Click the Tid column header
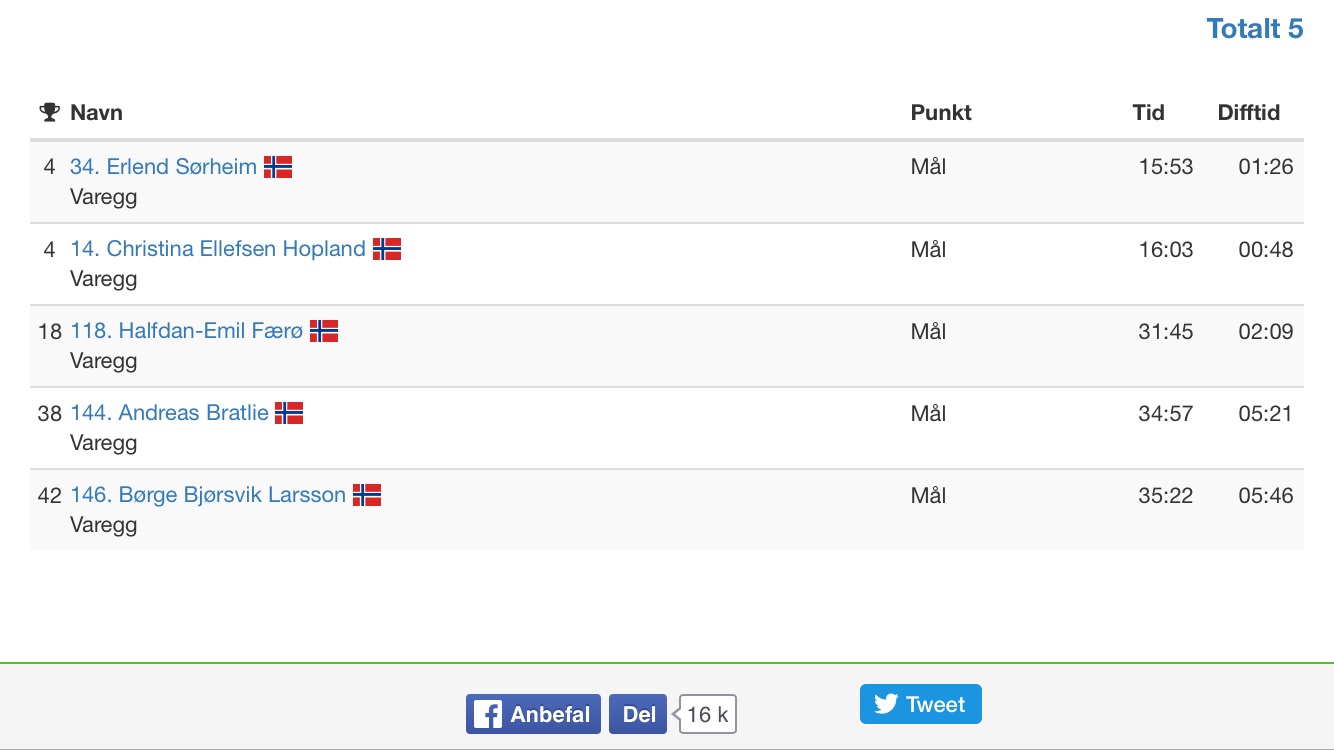 pos(1148,112)
